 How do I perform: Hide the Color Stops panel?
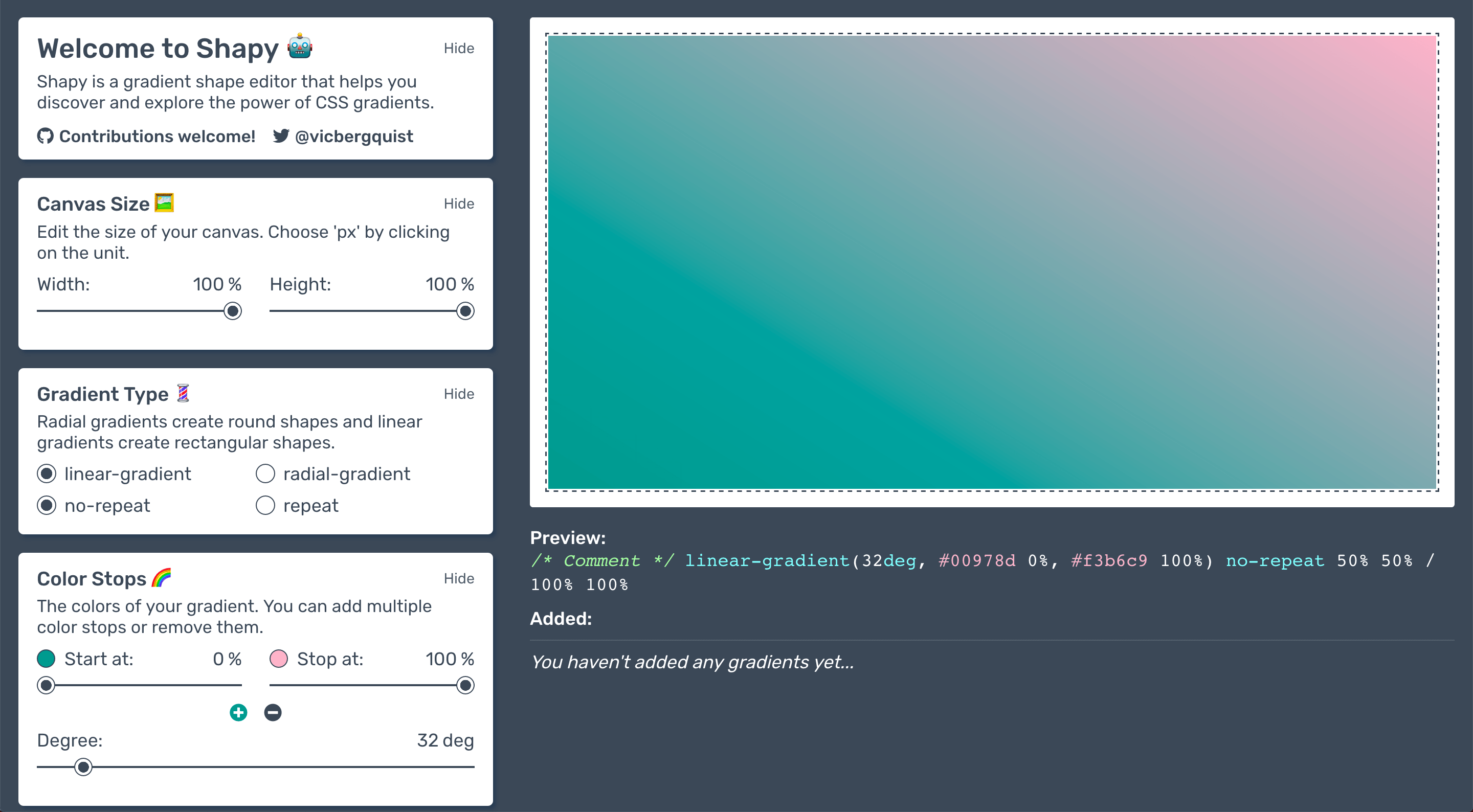click(459, 579)
